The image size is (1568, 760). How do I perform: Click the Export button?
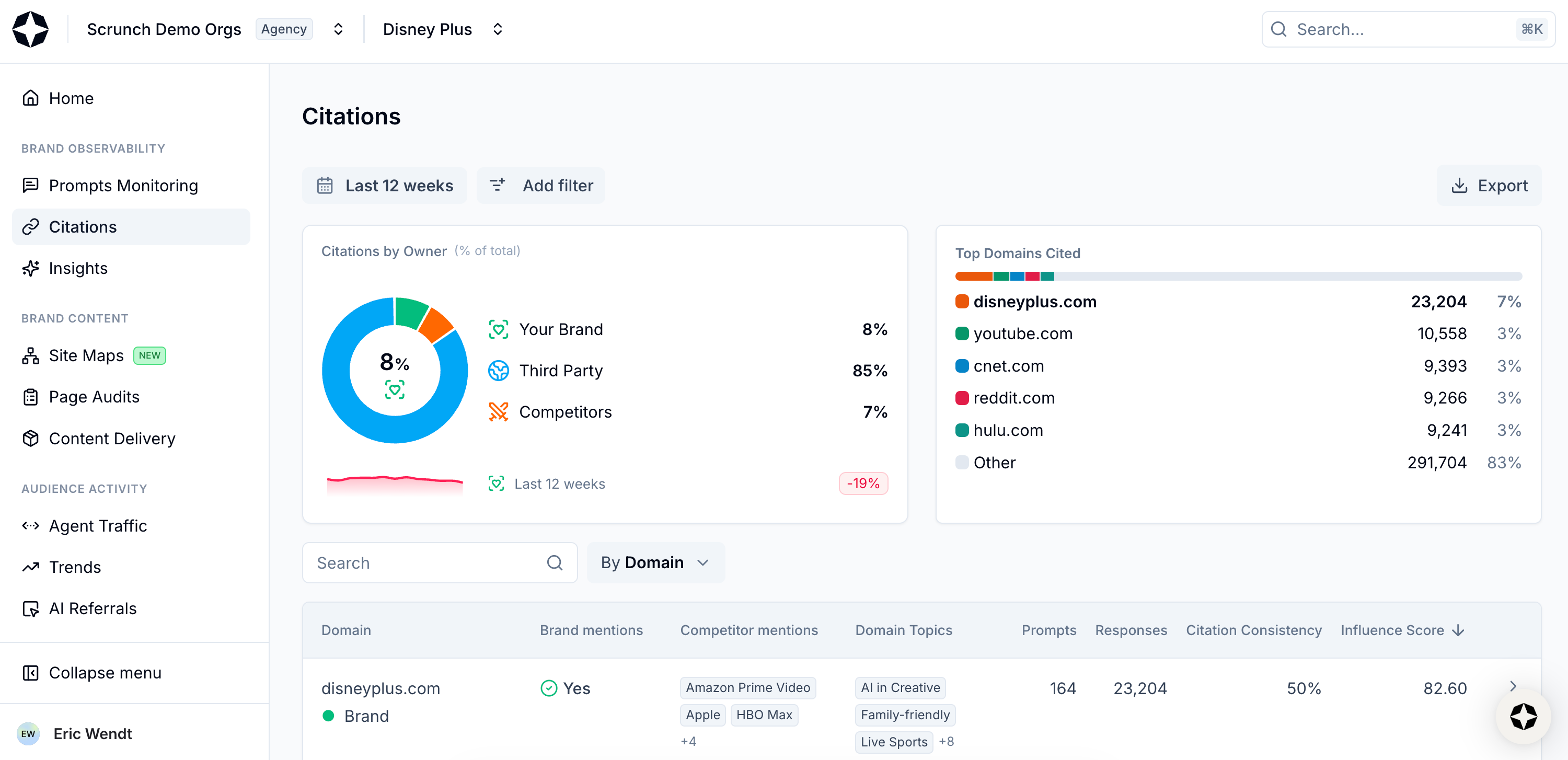click(x=1489, y=185)
